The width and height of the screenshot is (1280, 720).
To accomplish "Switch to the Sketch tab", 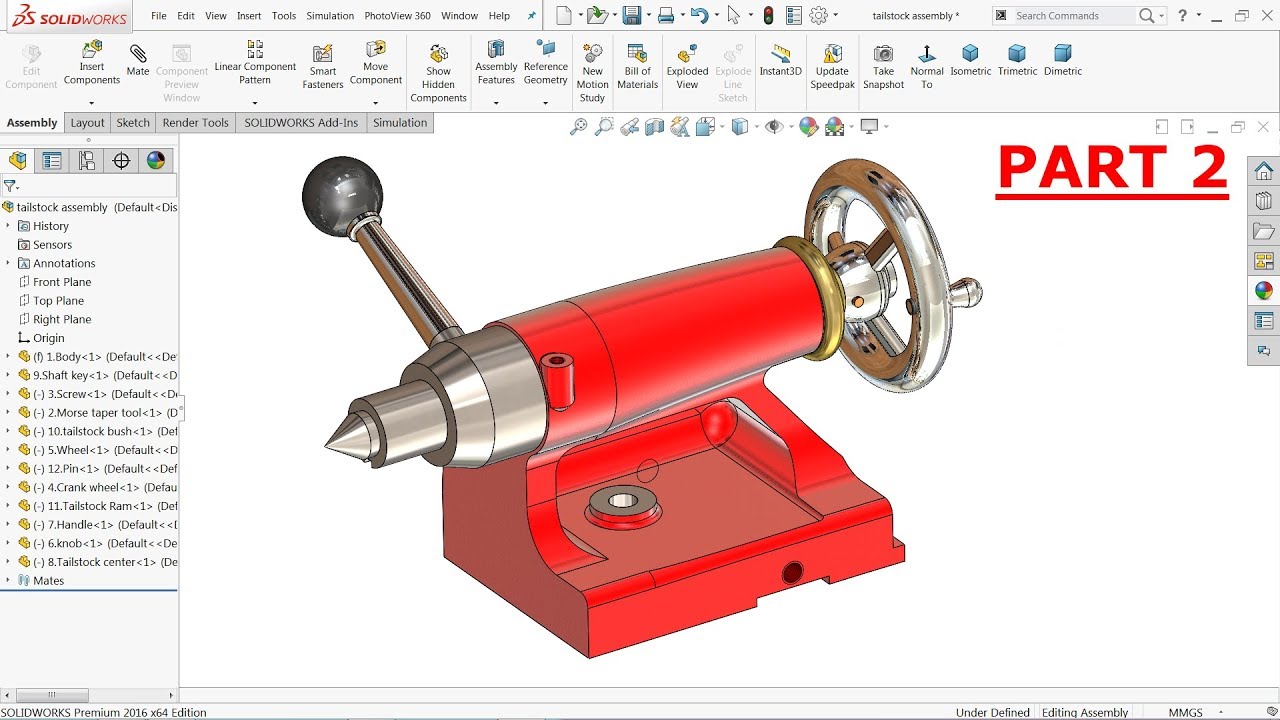I will [x=133, y=123].
